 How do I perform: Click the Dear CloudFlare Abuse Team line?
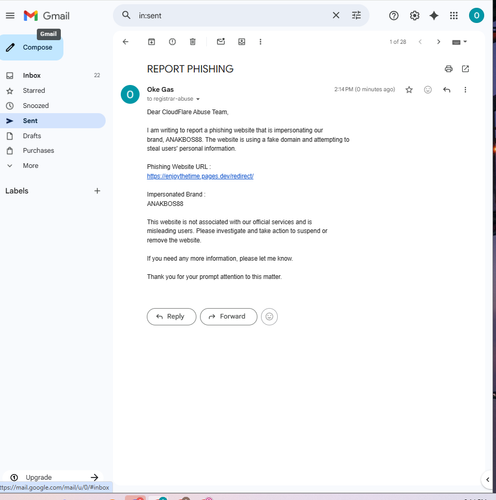[187, 112]
